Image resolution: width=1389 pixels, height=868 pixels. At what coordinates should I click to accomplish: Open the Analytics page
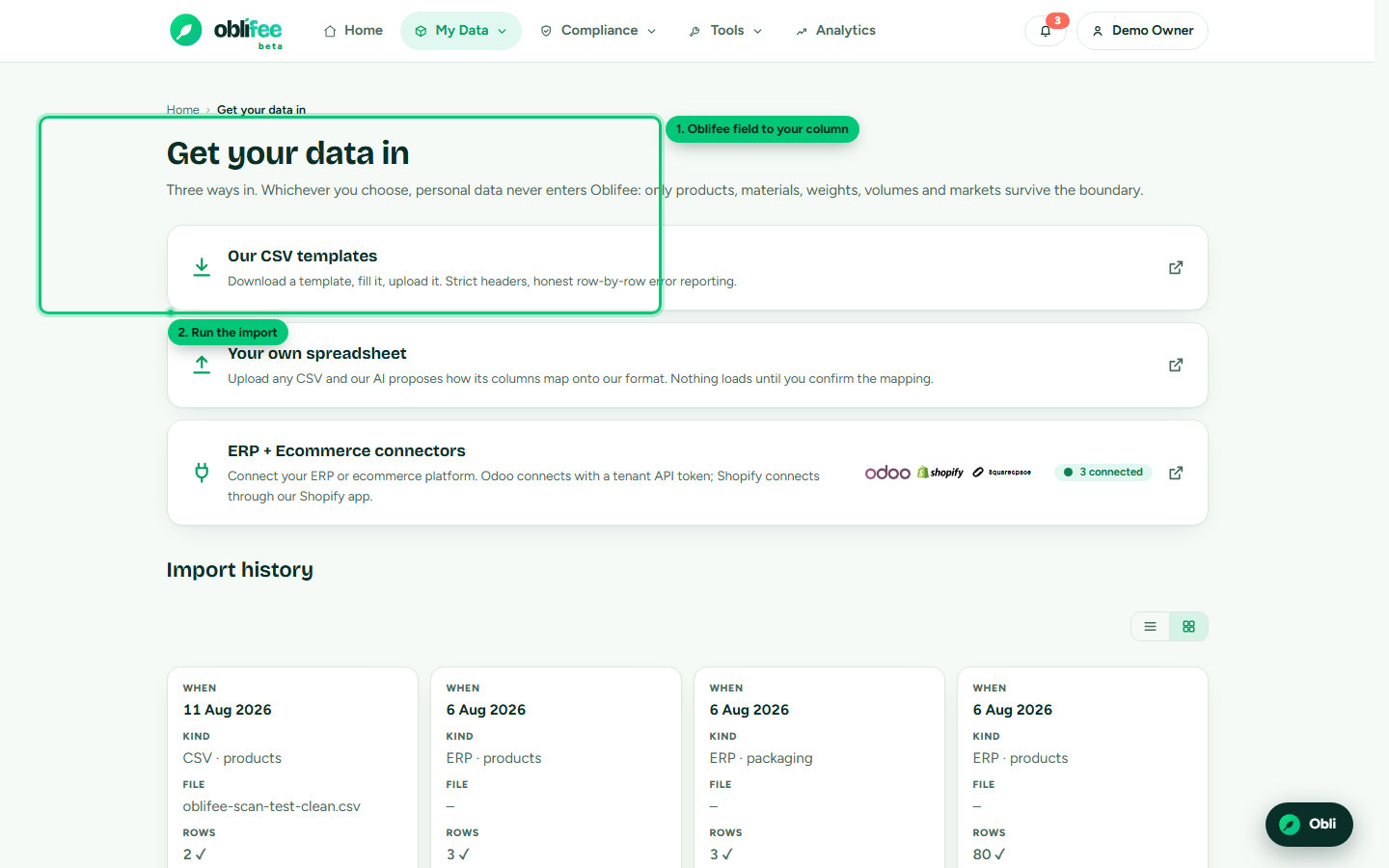pos(835,31)
